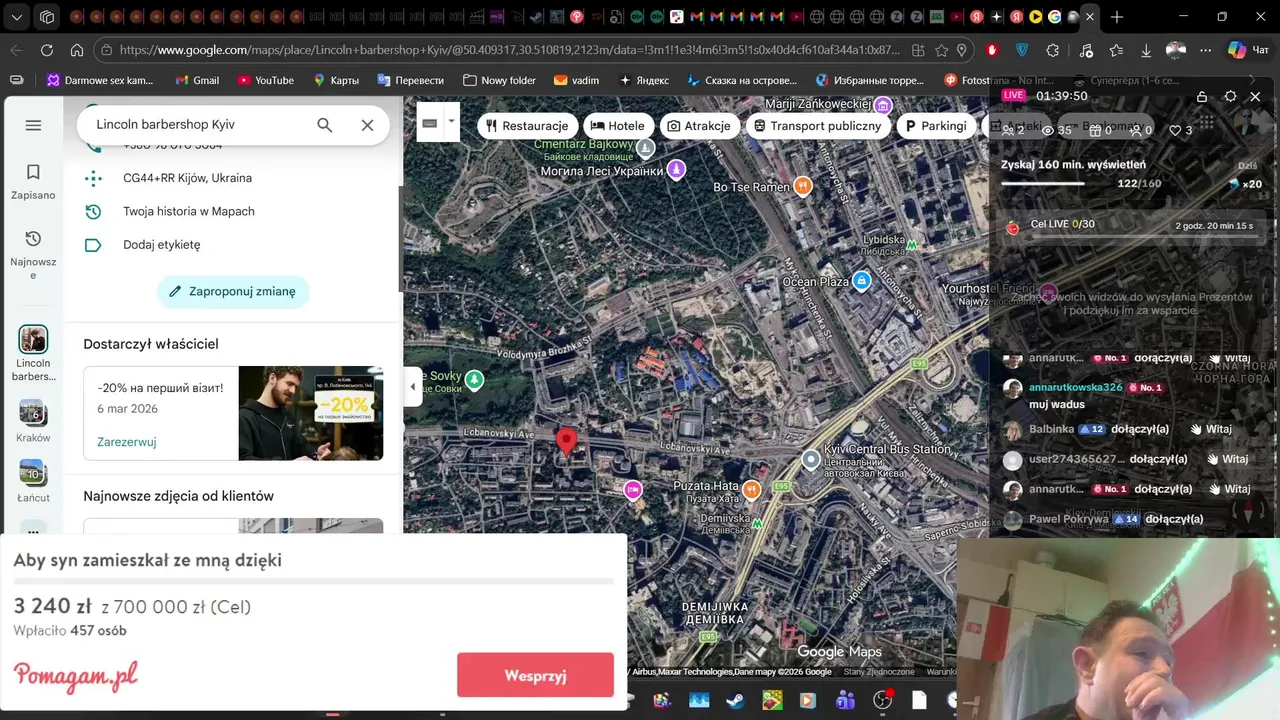Click the Wesprzyj donation button
The height and width of the screenshot is (720, 1280).
[x=535, y=675]
